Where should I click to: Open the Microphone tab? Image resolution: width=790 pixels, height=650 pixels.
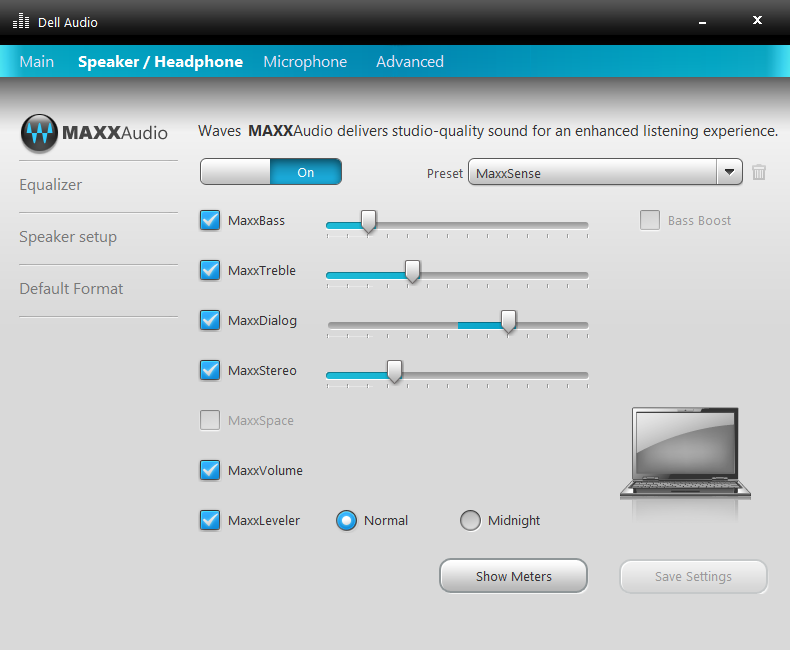click(305, 61)
